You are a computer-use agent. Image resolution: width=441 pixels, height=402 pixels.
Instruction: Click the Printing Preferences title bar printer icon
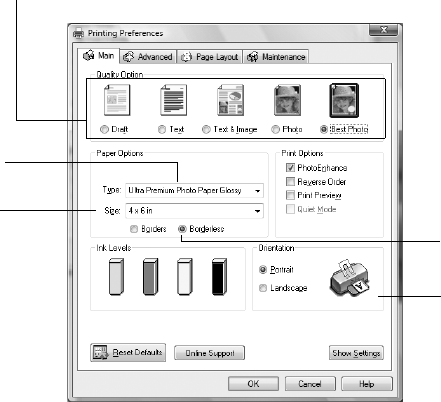click(x=79, y=33)
